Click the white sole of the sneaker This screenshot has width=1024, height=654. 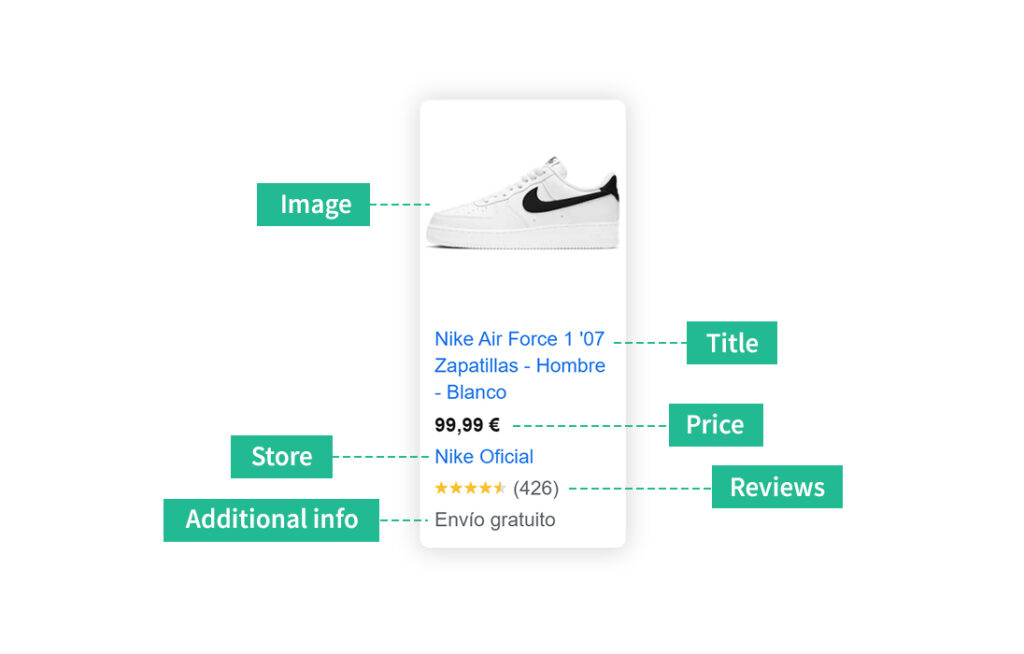(522, 237)
